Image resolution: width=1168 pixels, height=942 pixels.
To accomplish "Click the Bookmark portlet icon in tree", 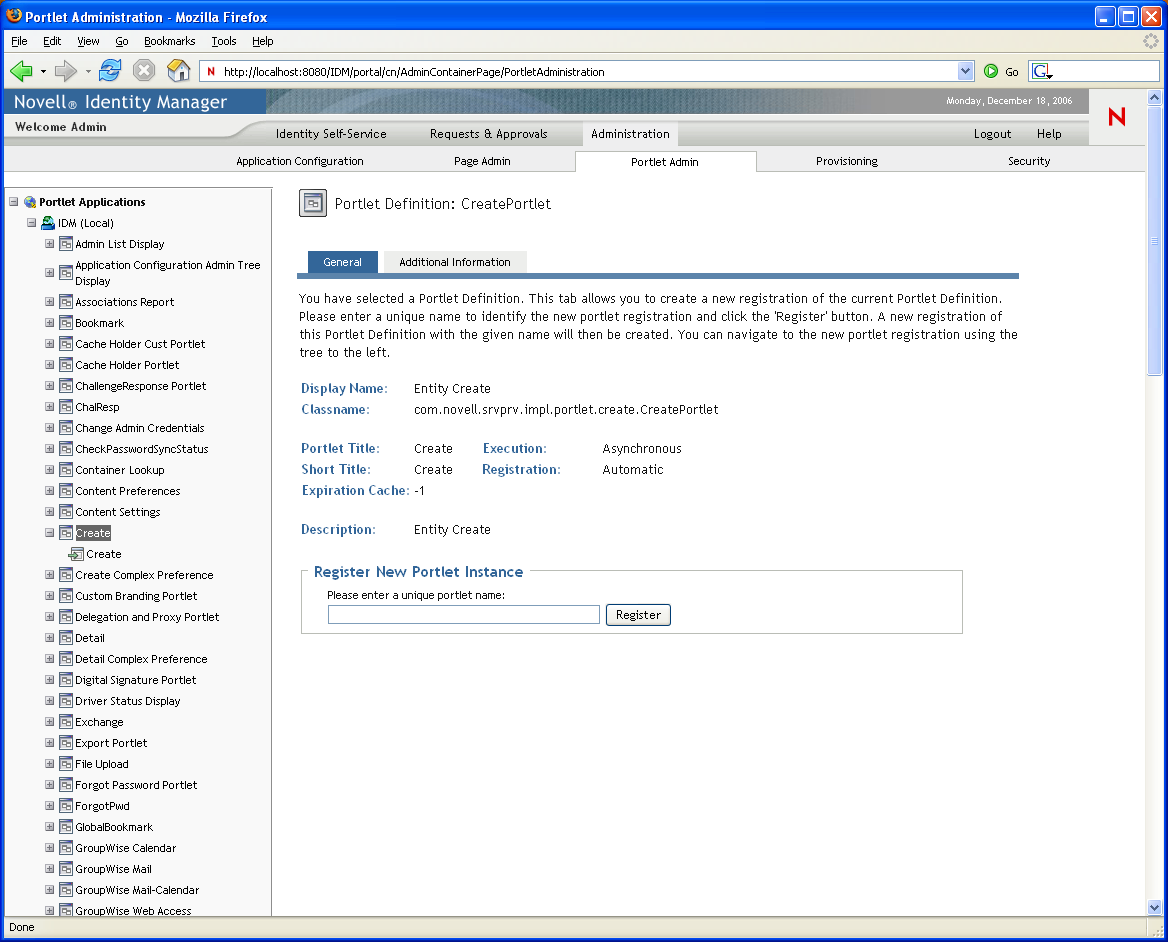I will click(x=66, y=323).
